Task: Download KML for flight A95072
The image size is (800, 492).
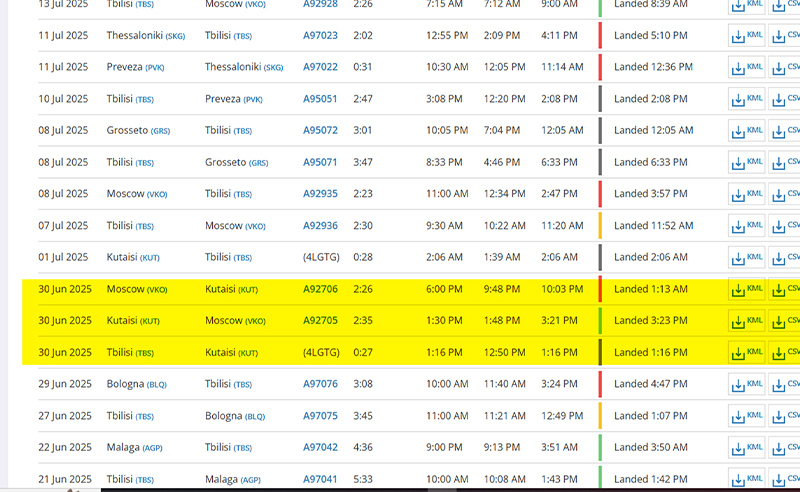Action: tap(746, 131)
